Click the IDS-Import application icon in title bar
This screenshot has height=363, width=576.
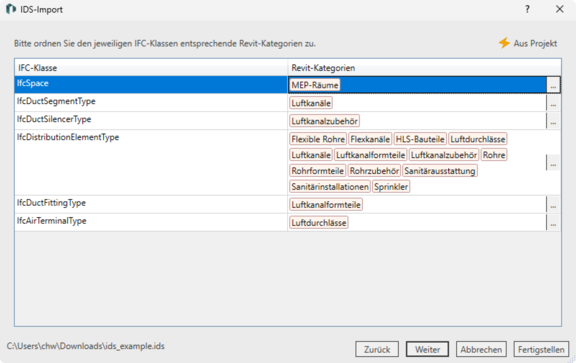tap(11, 9)
